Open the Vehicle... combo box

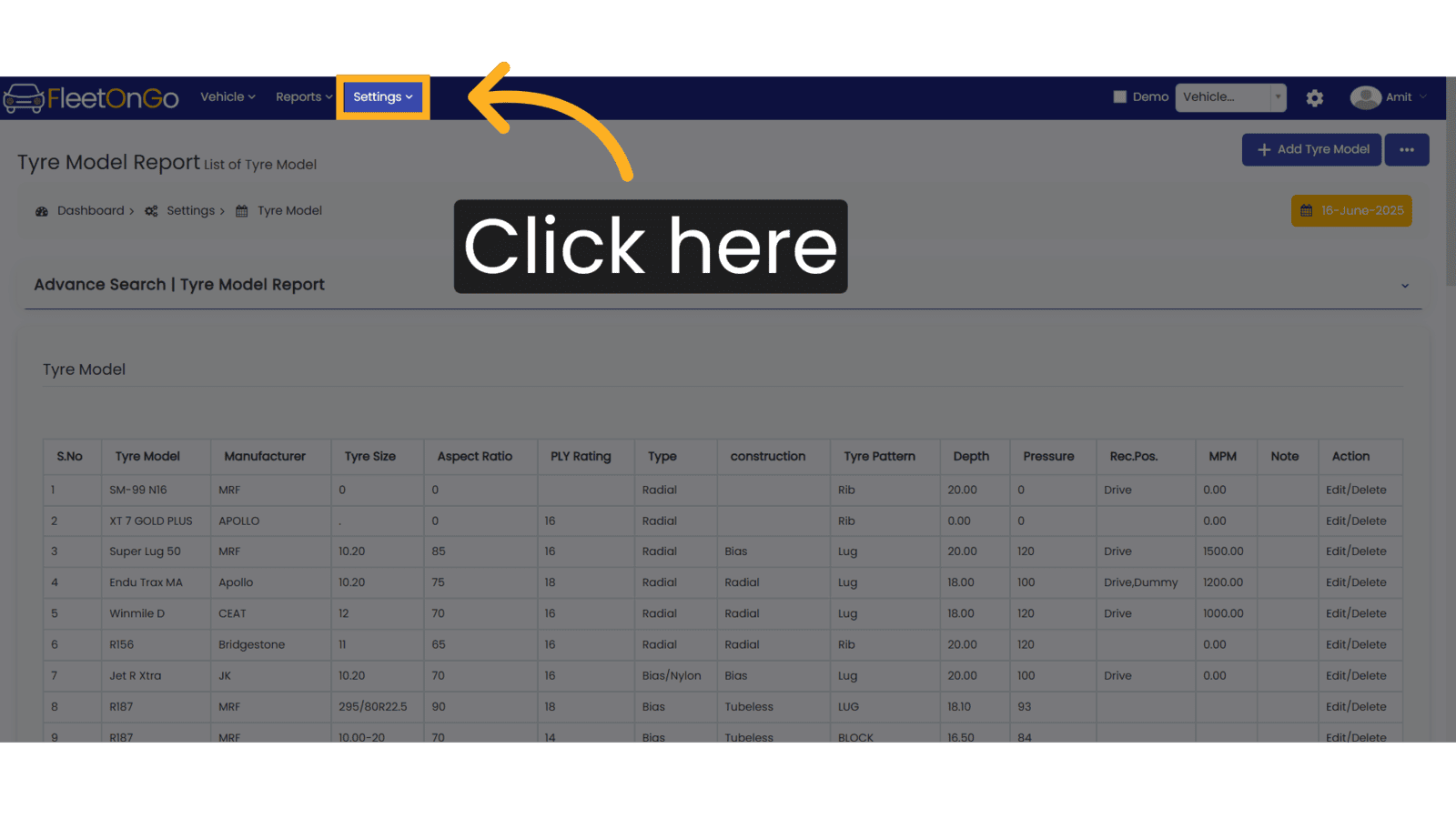(x=1230, y=96)
